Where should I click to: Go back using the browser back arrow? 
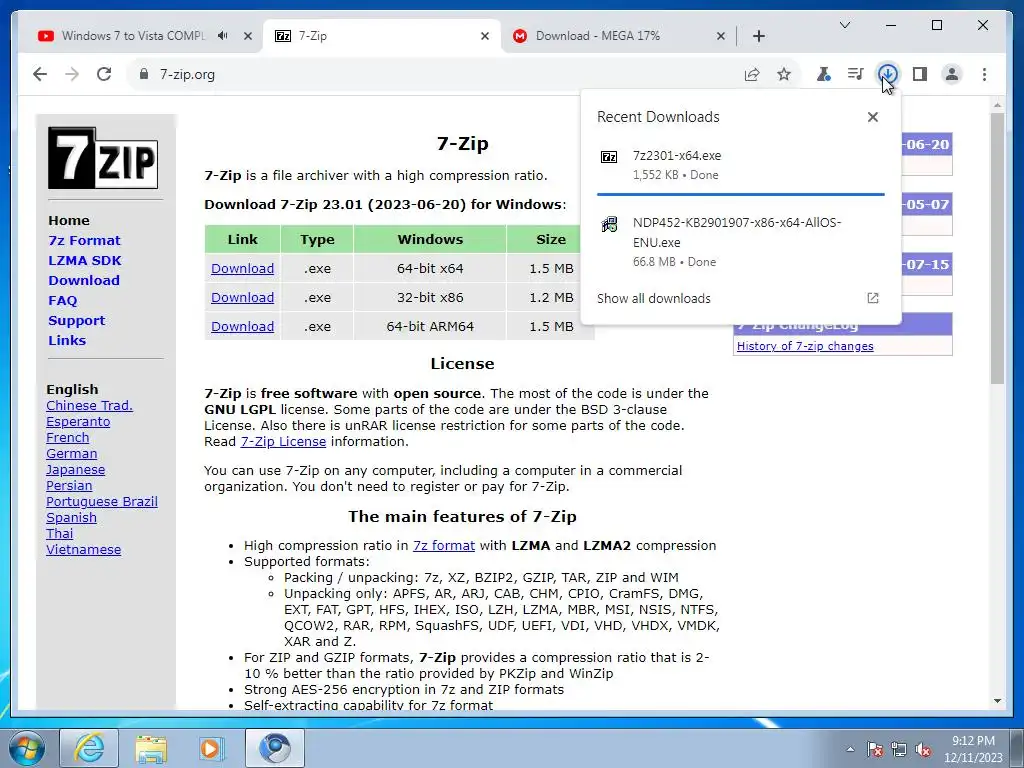(40, 74)
